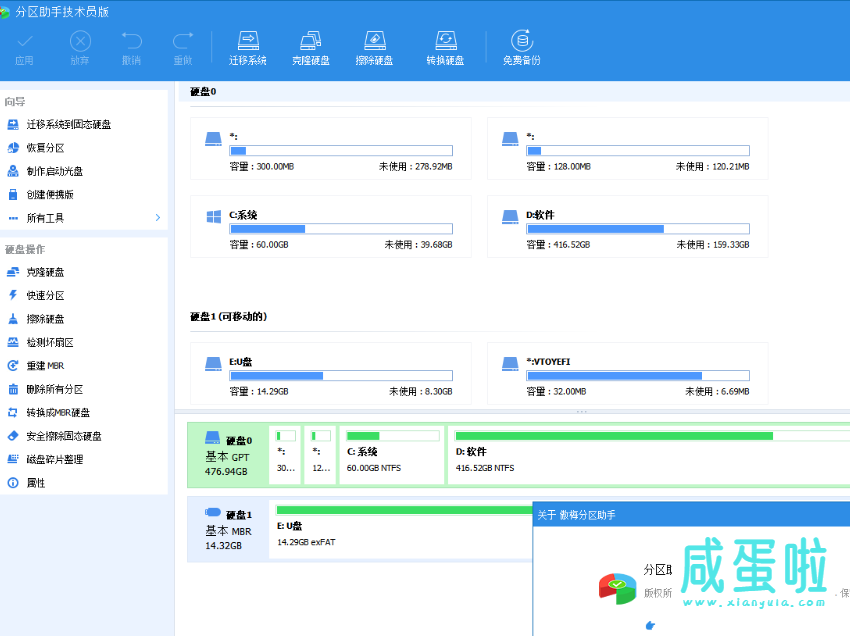Expand the 所有工具 chevron arrow
This screenshot has width=850, height=636.
[158, 217]
